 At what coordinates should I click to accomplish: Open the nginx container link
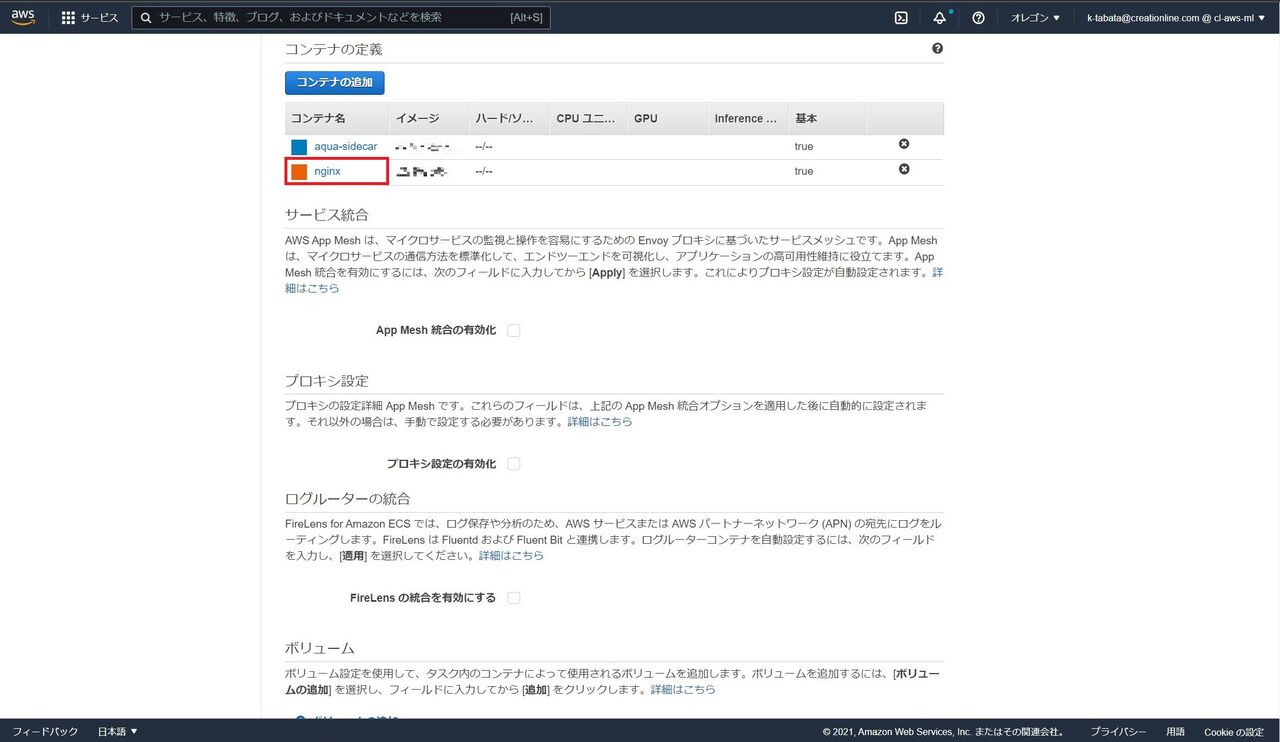tap(327, 171)
